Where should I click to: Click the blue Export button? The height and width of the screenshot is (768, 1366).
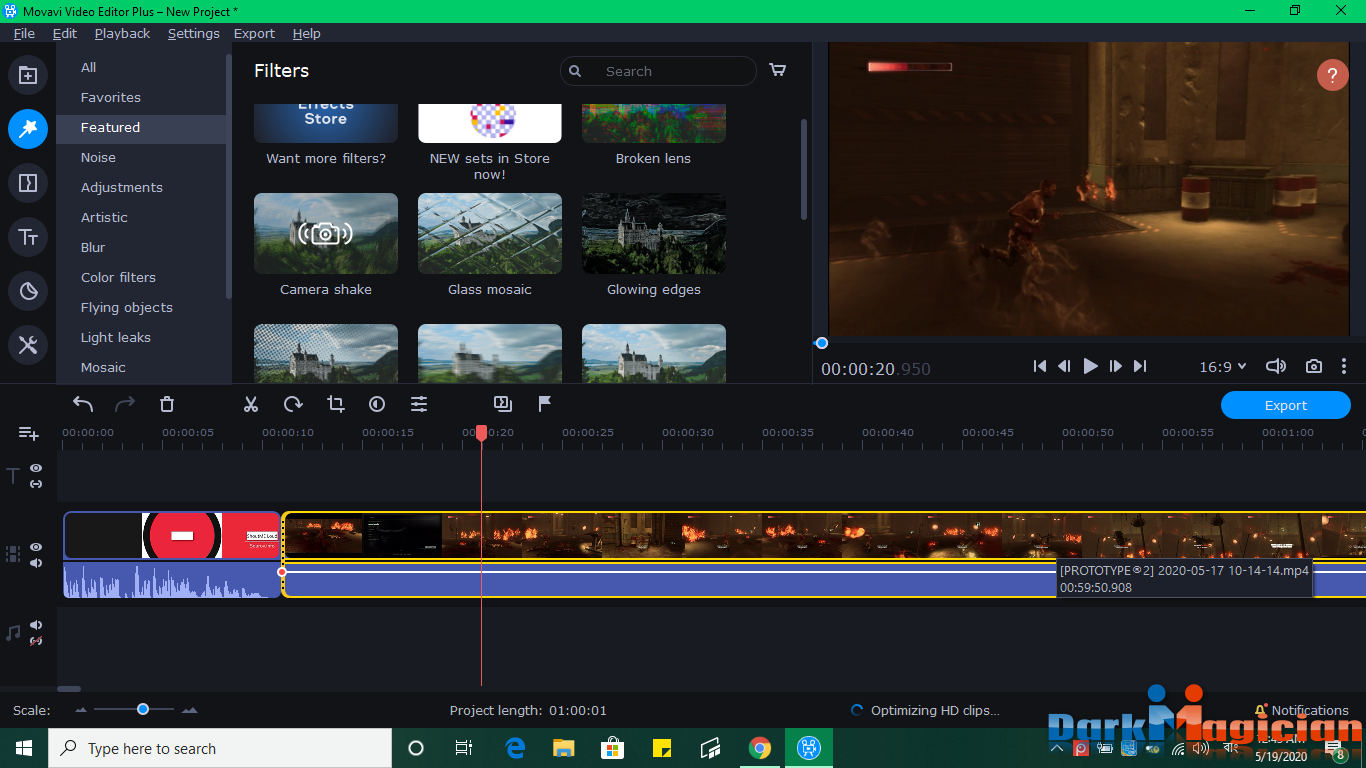(1286, 405)
